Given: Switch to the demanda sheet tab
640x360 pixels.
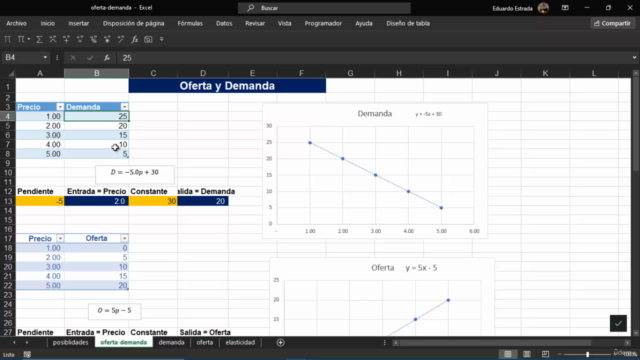Looking at the screenshot, I should (171, 342).
